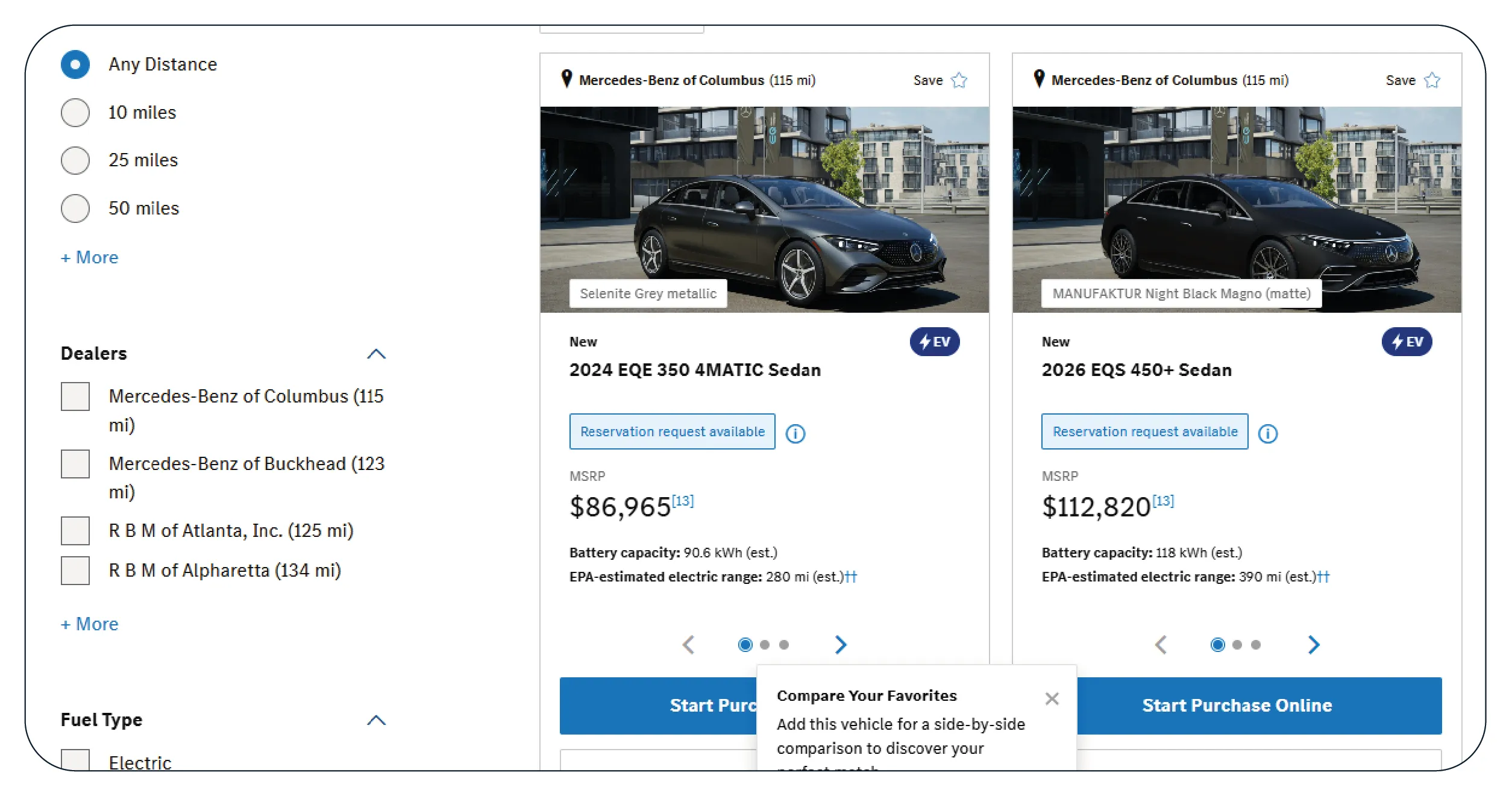This screenshot has height=796, width=1512.
Task: Click info icon beside EQE reservation badge
Action: click(795, 433)
